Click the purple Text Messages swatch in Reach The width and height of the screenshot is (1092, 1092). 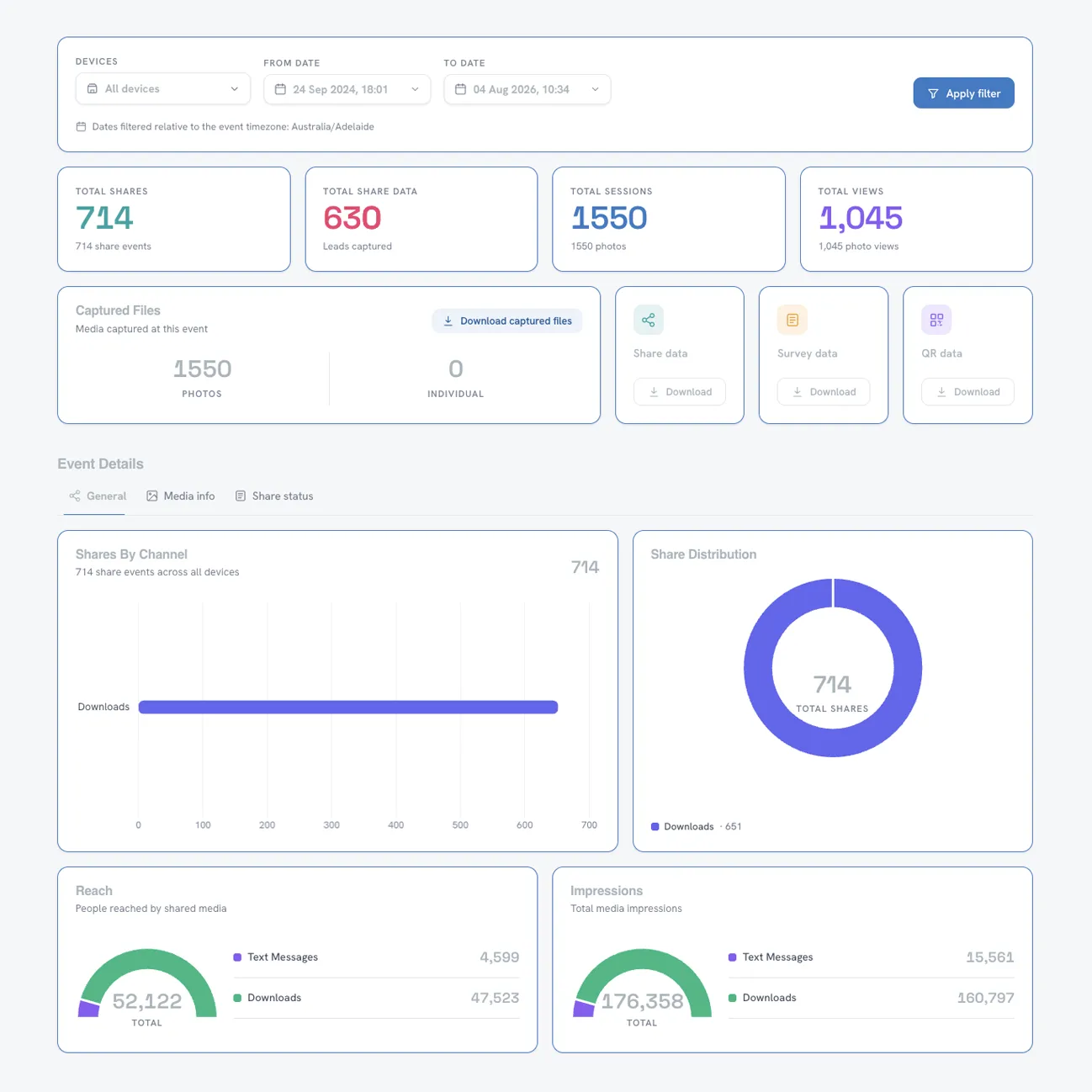[x=237, y=957]
